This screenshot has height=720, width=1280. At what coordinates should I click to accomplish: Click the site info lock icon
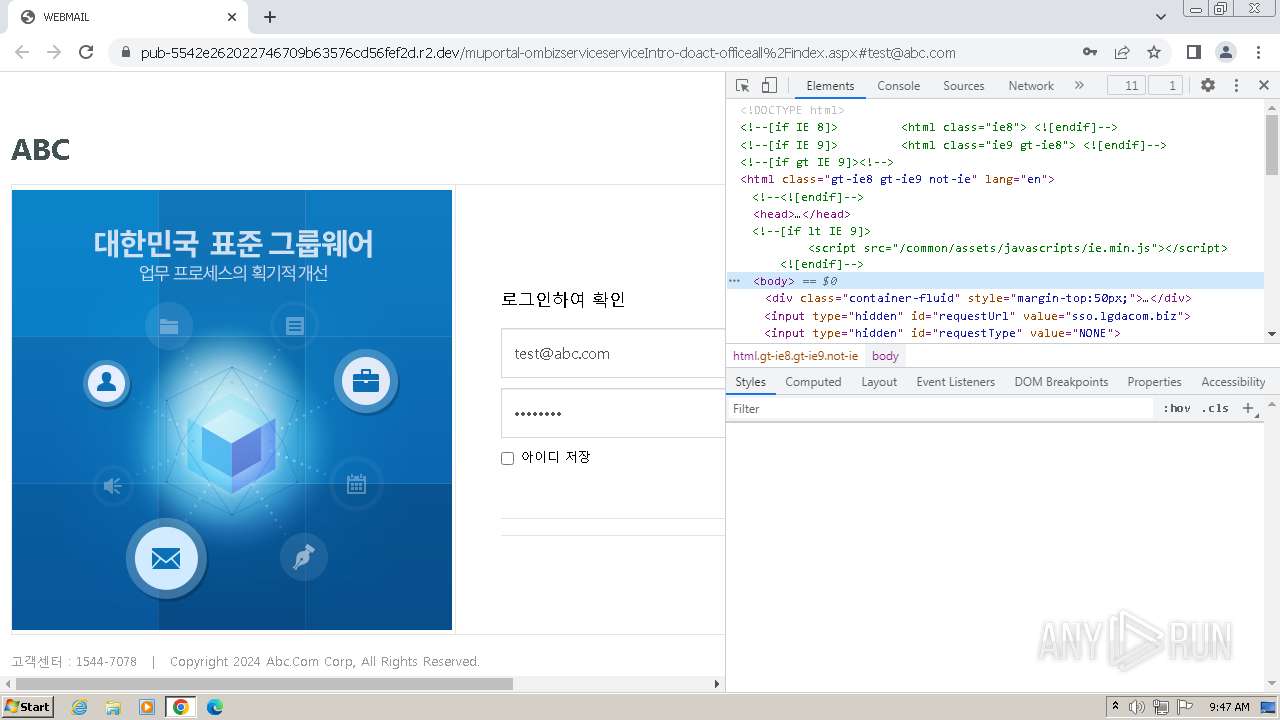coord(125,53)
